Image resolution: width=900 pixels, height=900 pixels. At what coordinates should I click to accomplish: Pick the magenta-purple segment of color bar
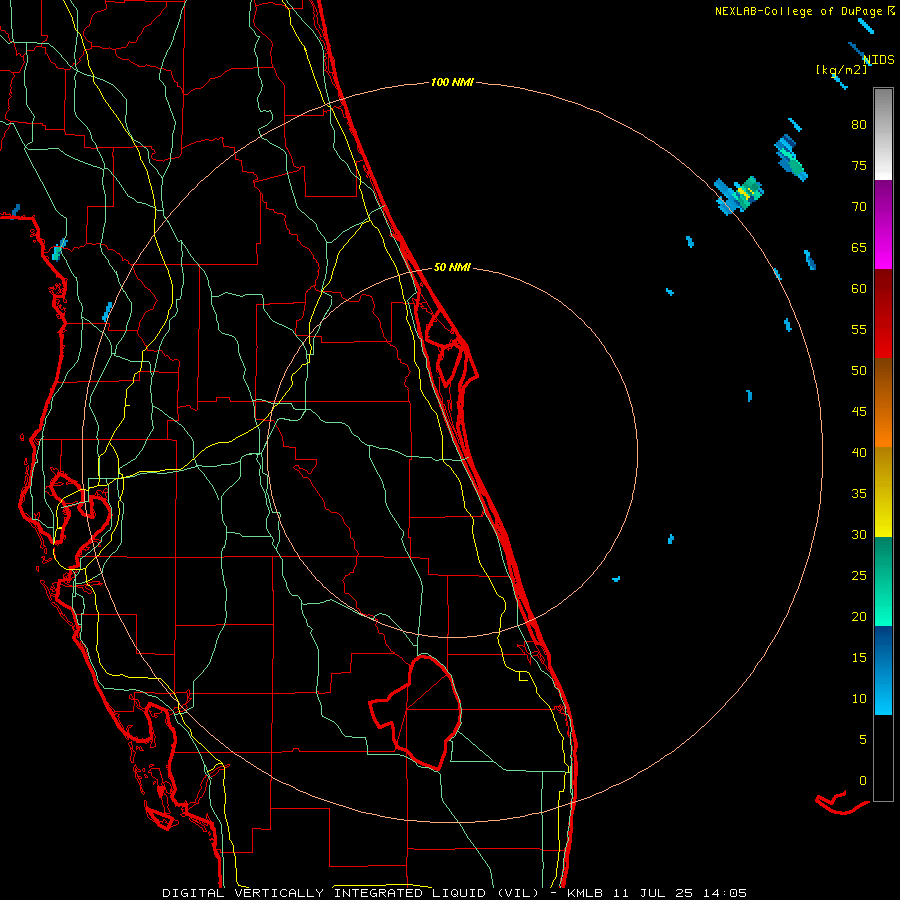(883, 224)
